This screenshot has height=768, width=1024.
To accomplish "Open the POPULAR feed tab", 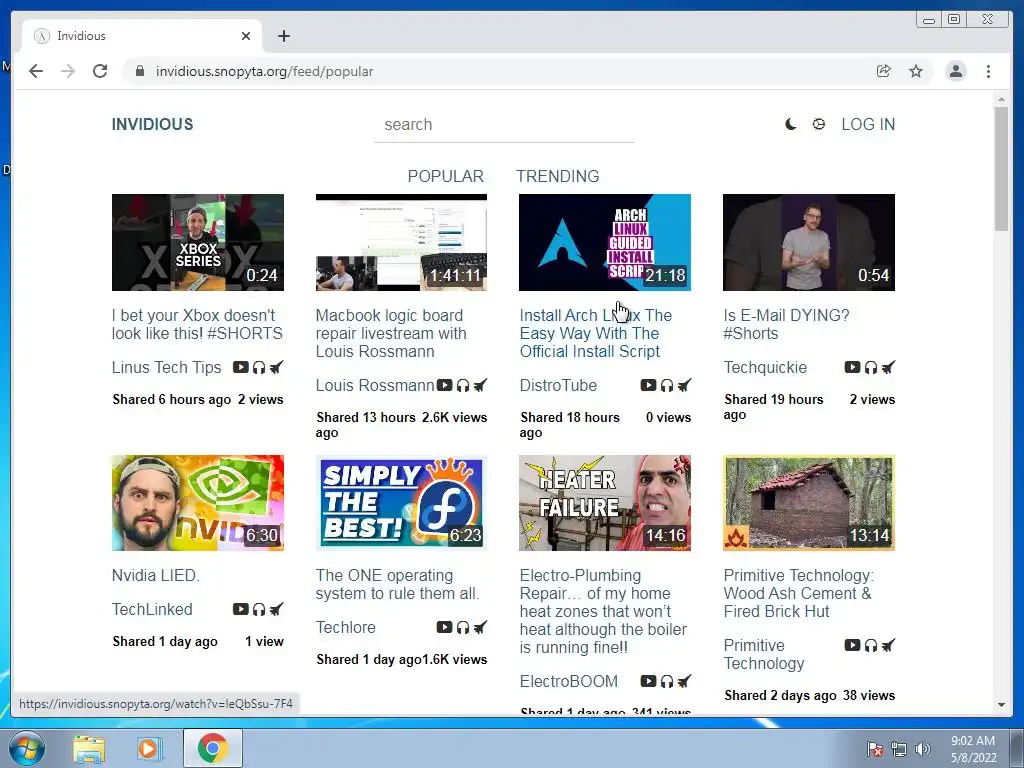I will 445,176.
